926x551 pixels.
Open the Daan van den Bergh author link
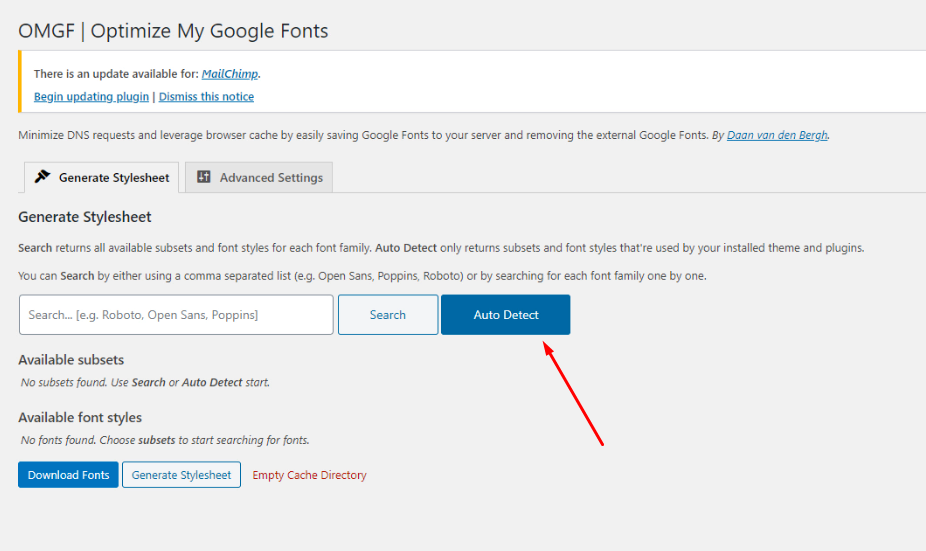(x=777, y=135)
